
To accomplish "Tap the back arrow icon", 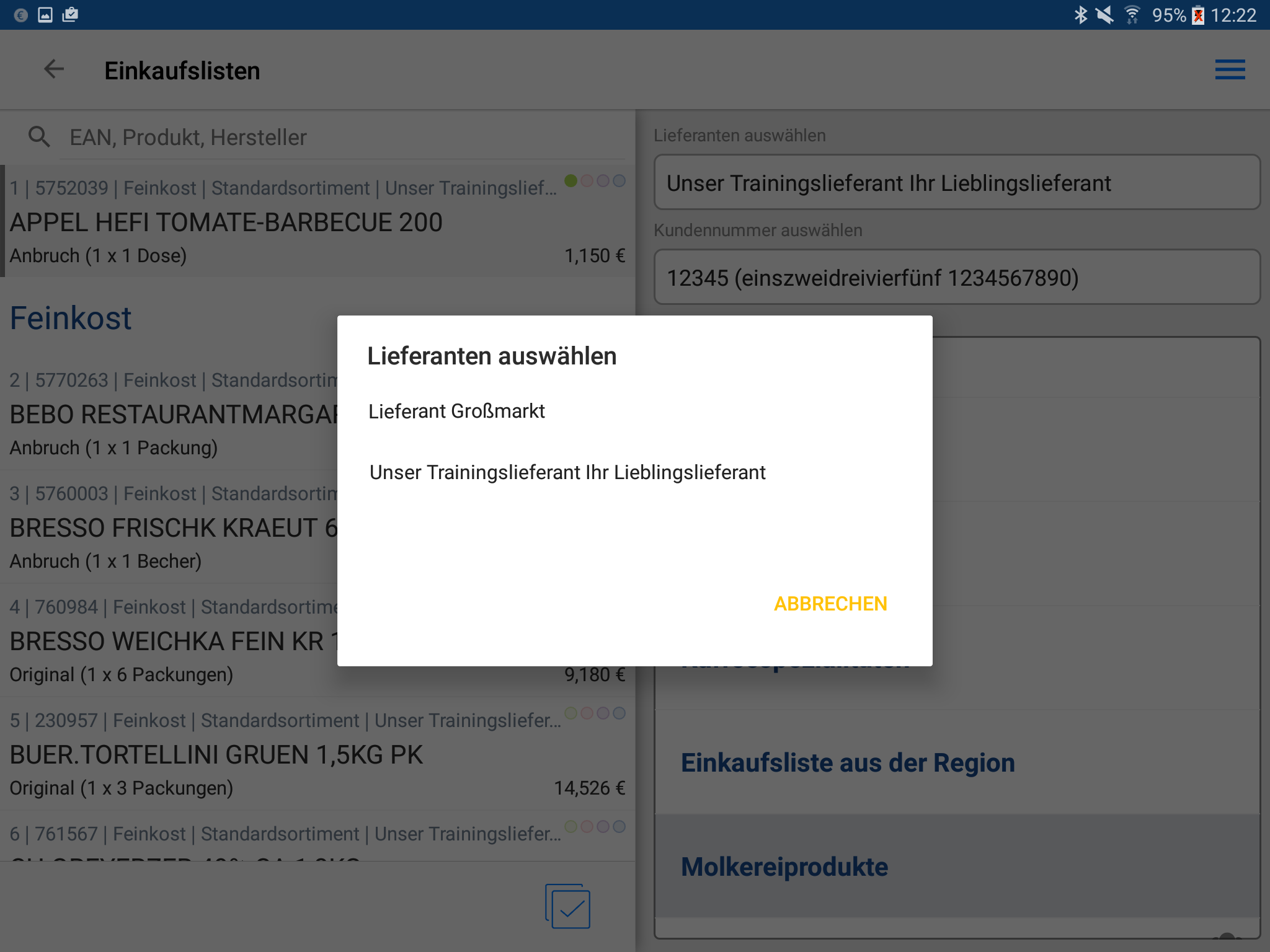I will pos(54,69).
